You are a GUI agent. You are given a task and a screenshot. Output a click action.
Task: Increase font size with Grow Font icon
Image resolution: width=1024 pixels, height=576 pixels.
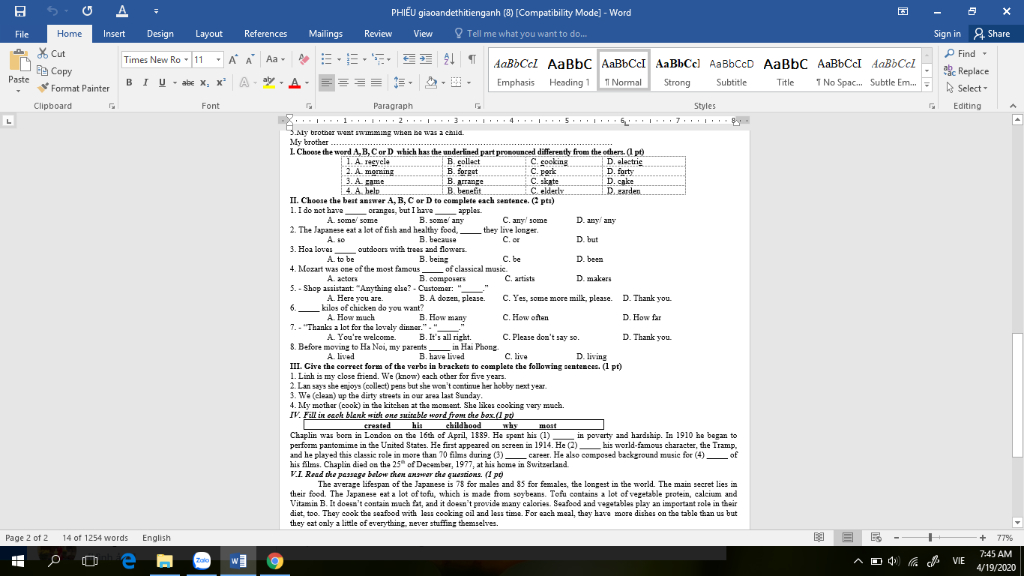(233, 59)
